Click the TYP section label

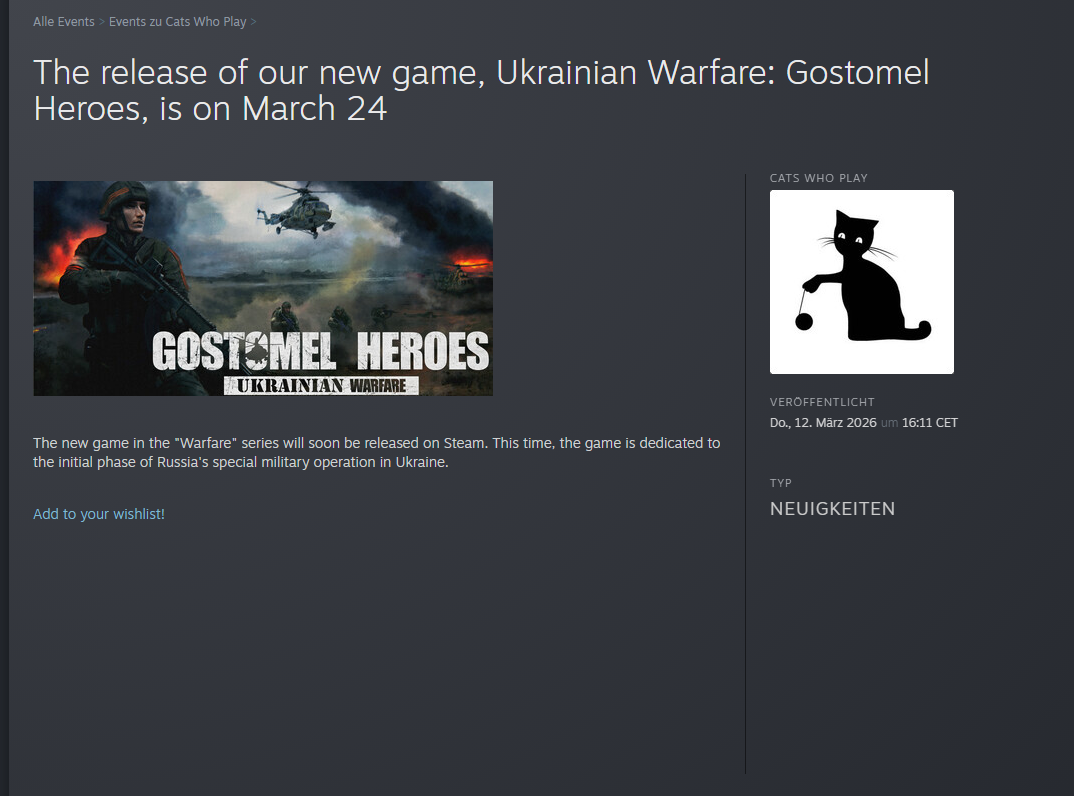pos(781,483)
